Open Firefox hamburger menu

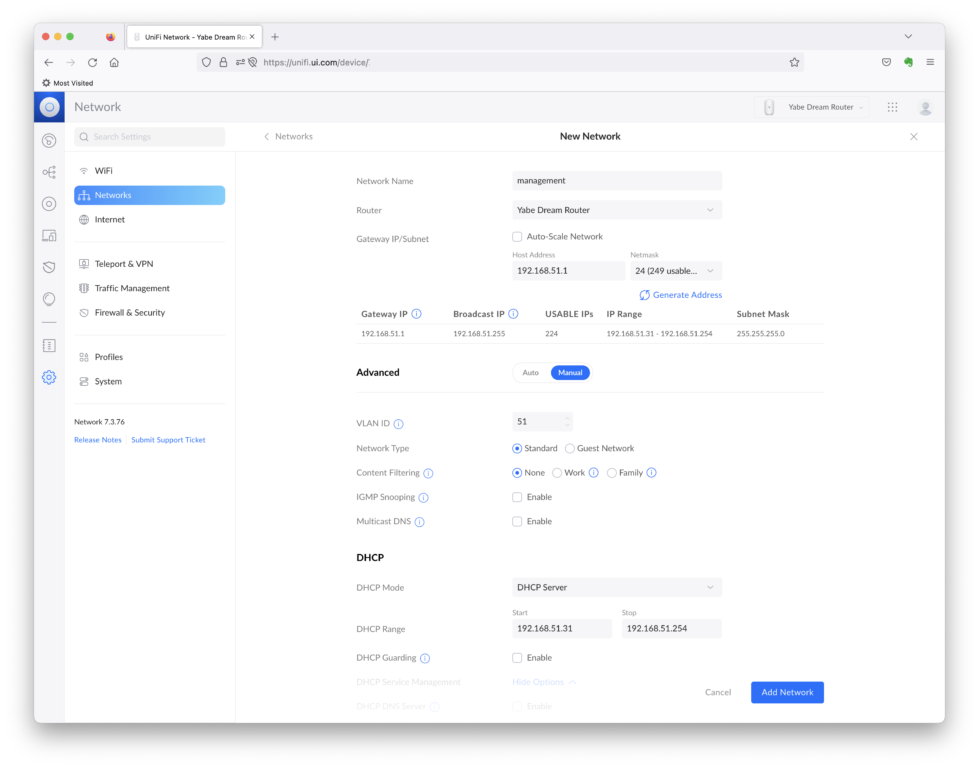click(x=930, y=62)
